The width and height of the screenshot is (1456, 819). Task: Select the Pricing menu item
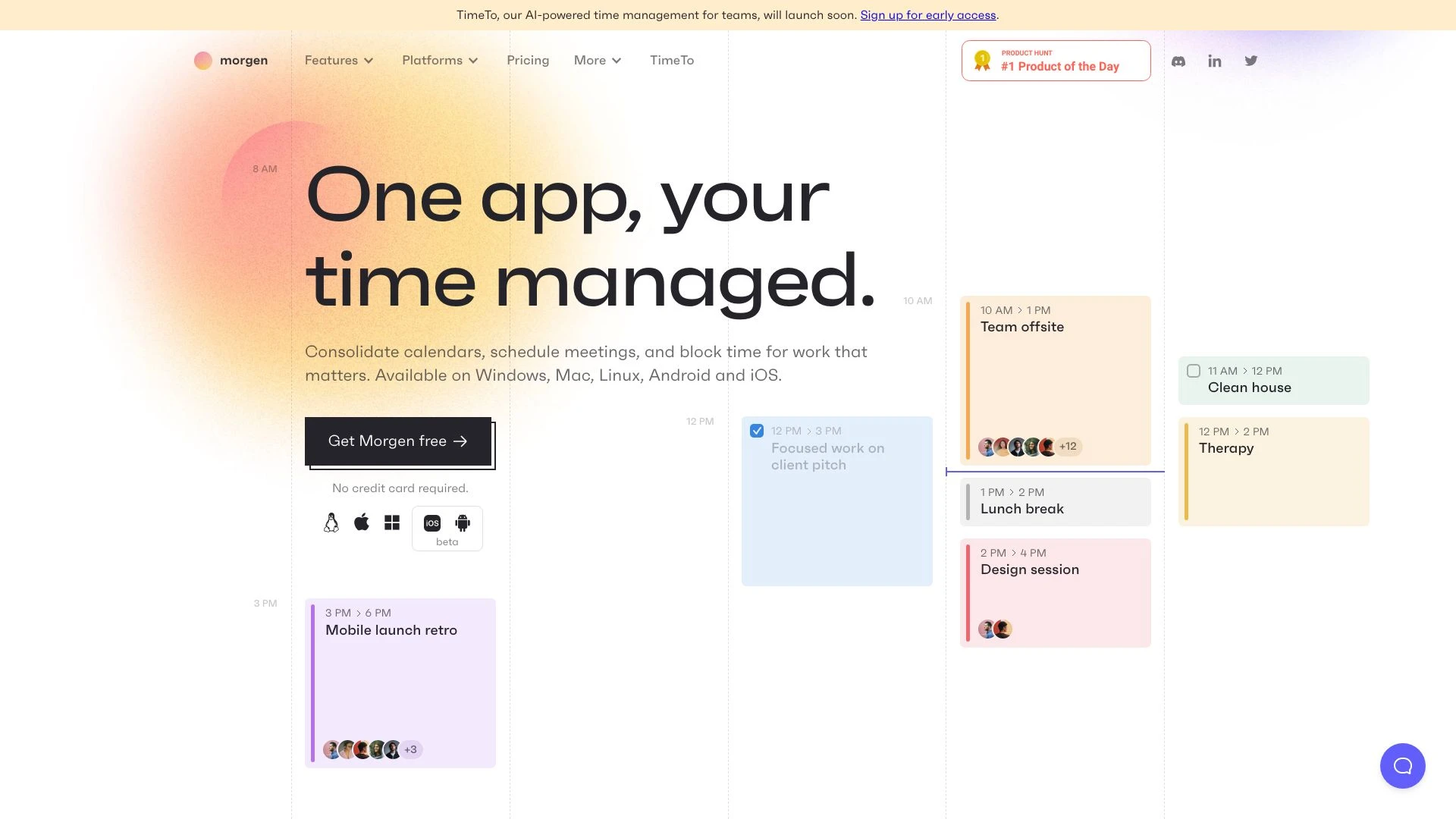528,60
